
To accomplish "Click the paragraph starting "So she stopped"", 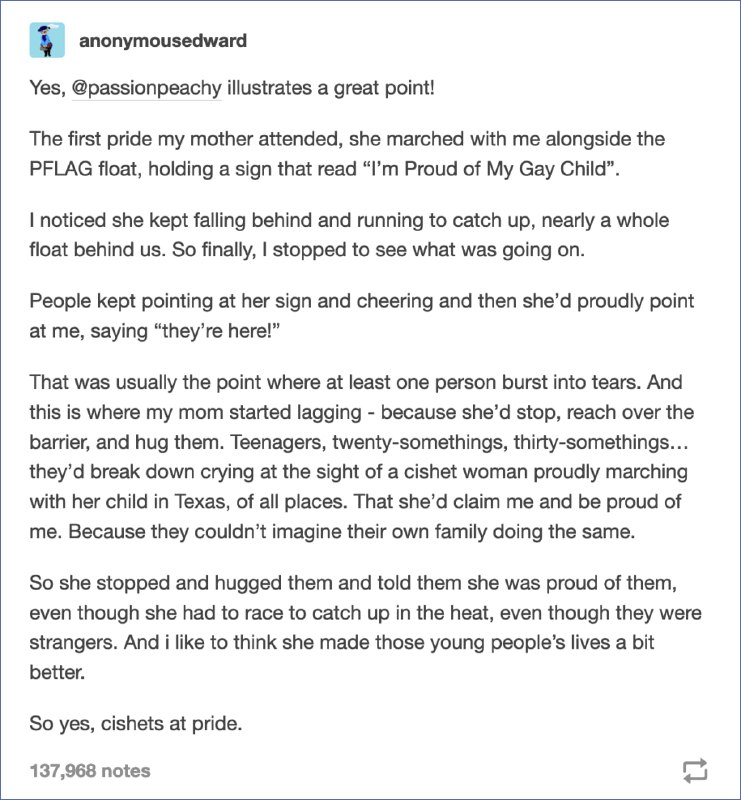I will coord(365,628).
